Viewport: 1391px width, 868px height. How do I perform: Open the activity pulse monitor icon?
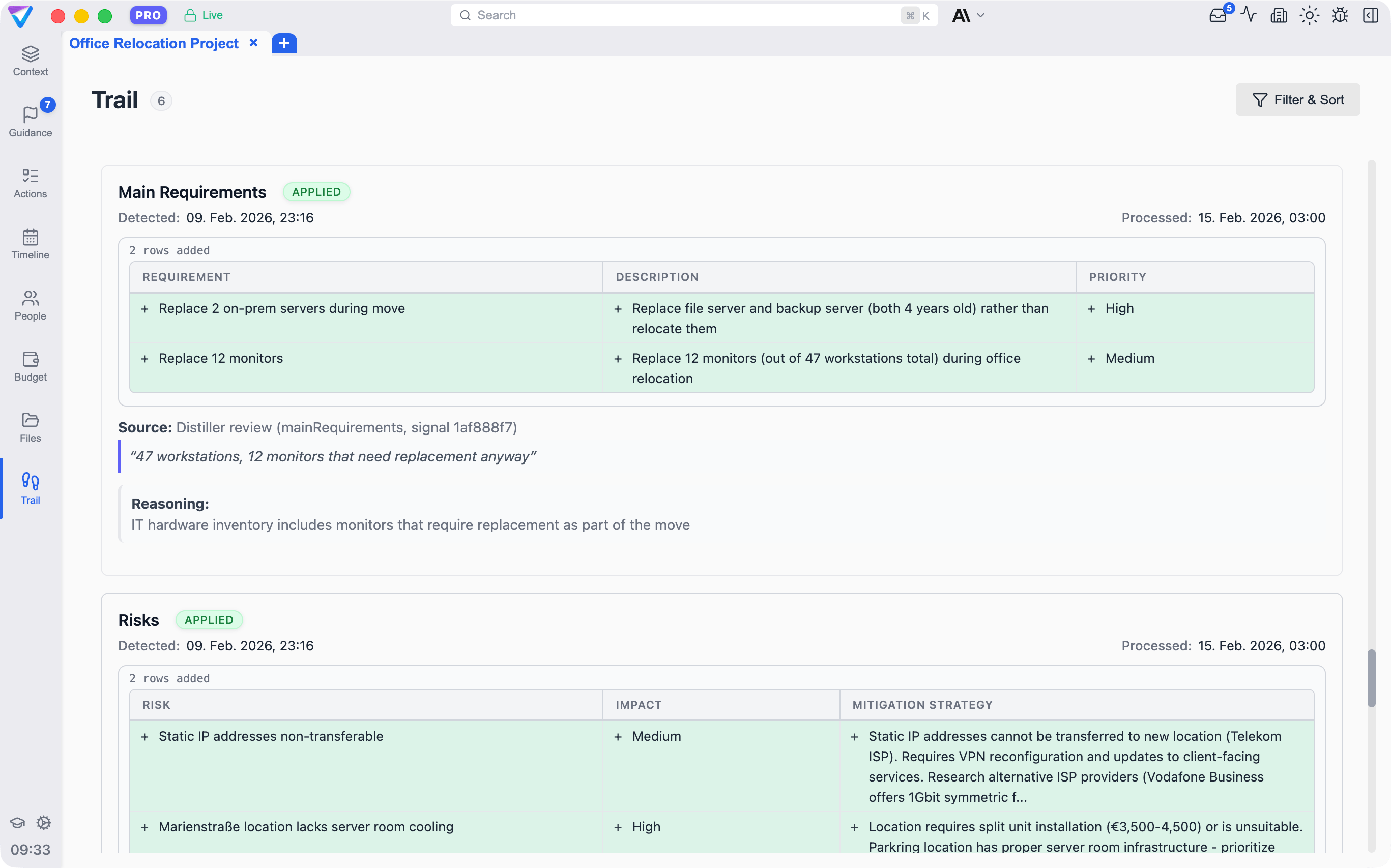1248,15
